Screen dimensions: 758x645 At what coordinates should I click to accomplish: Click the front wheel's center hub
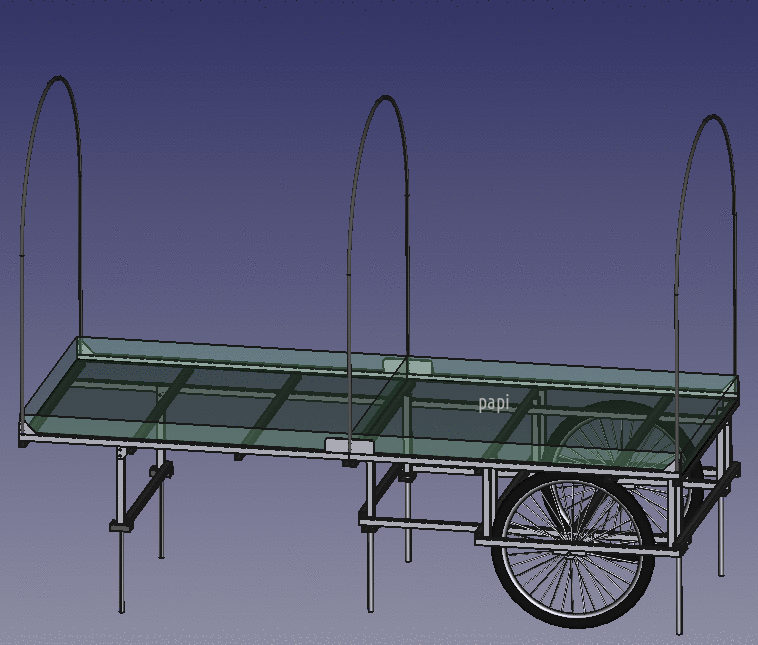575,551
